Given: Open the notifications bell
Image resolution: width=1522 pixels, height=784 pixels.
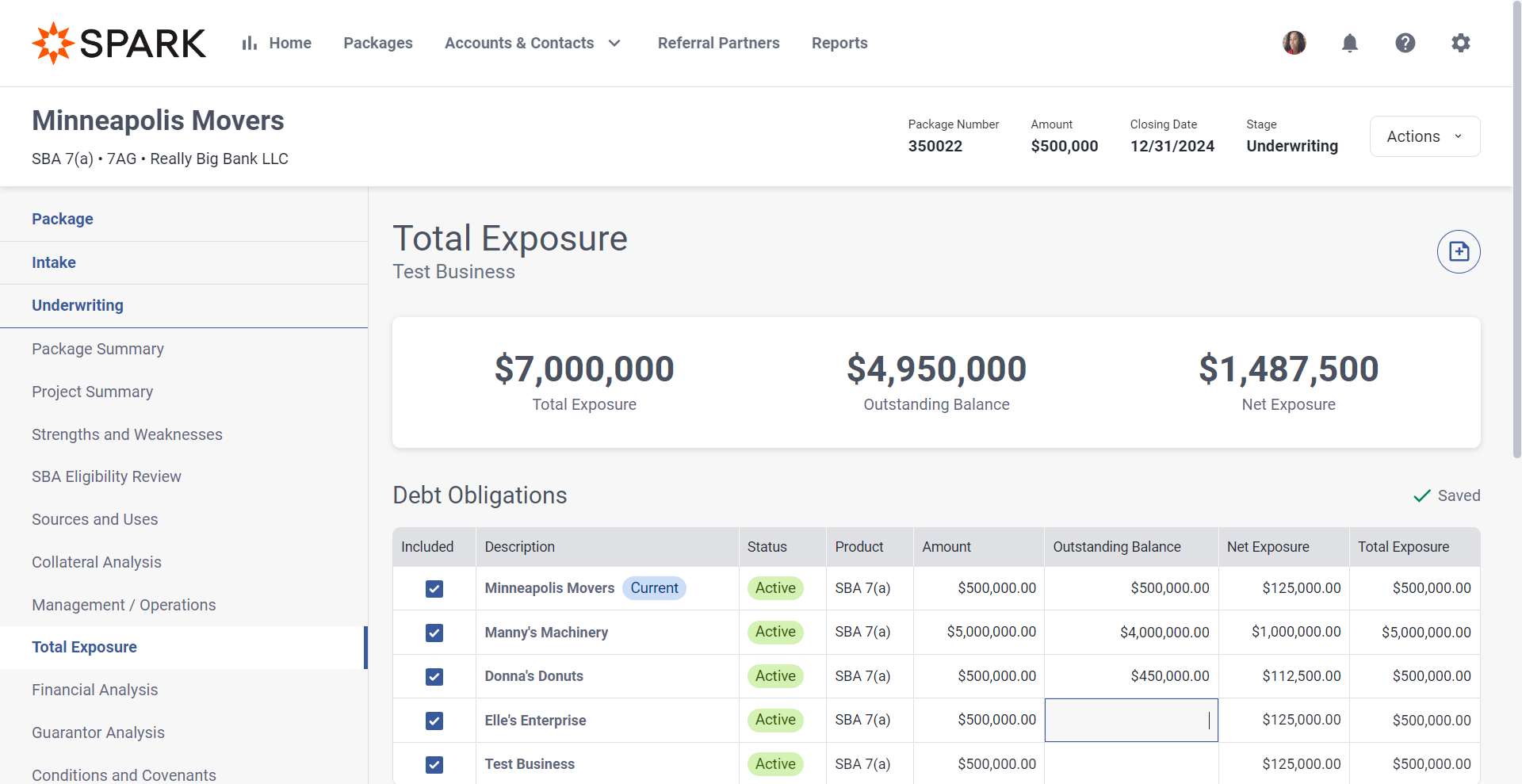Looking at the screenshot, I should coord(1350,43).
